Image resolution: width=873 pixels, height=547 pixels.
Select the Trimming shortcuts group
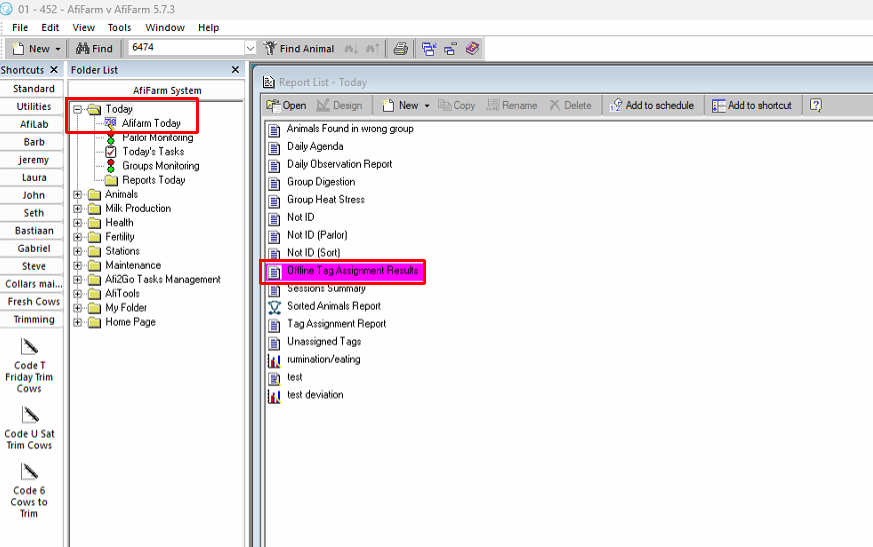click(32, 319)
